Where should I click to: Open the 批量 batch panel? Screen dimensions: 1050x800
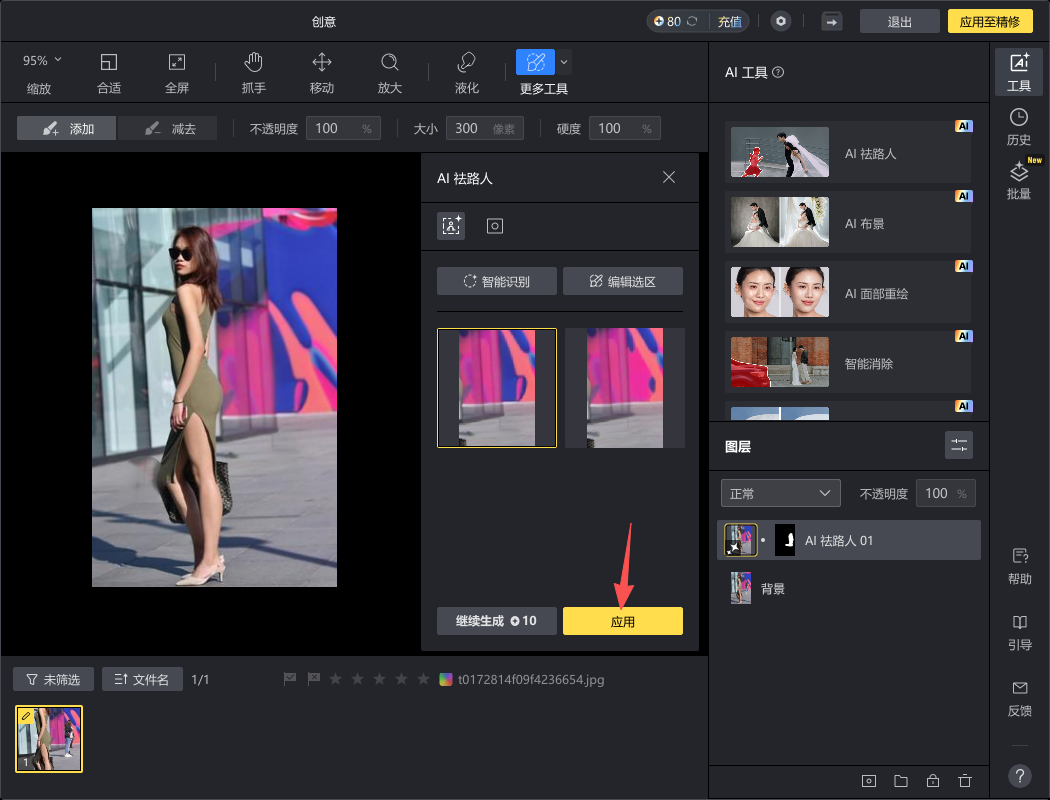point(1018,181)
